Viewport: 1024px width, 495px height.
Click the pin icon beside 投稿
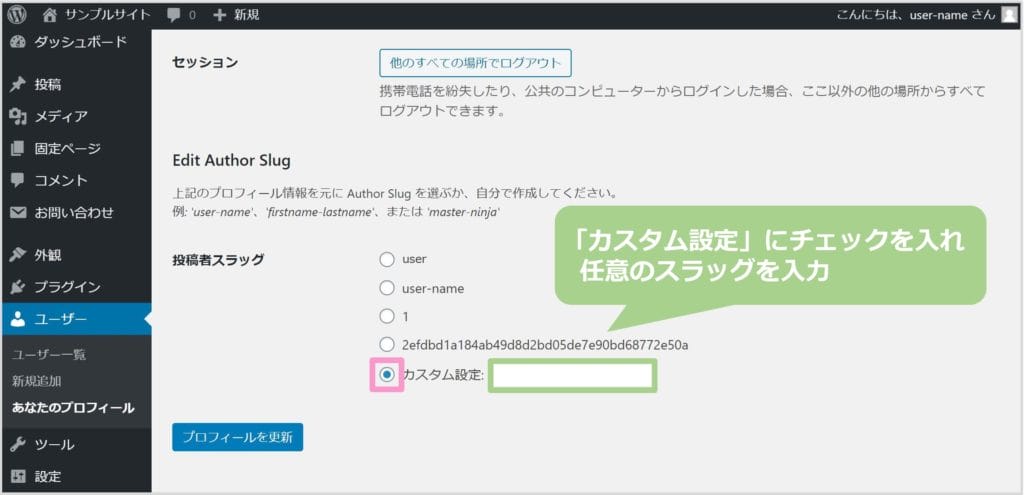(x=17, y=84)
